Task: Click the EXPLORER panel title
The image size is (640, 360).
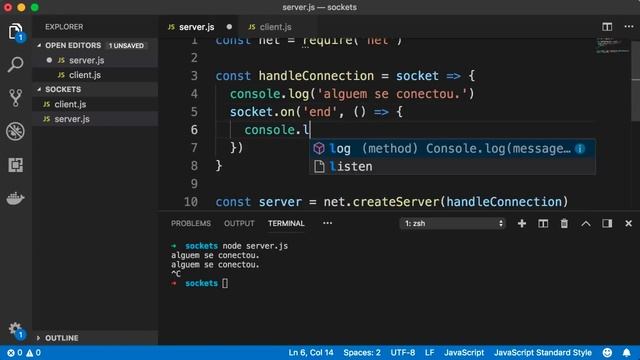Action: (64, 27)
